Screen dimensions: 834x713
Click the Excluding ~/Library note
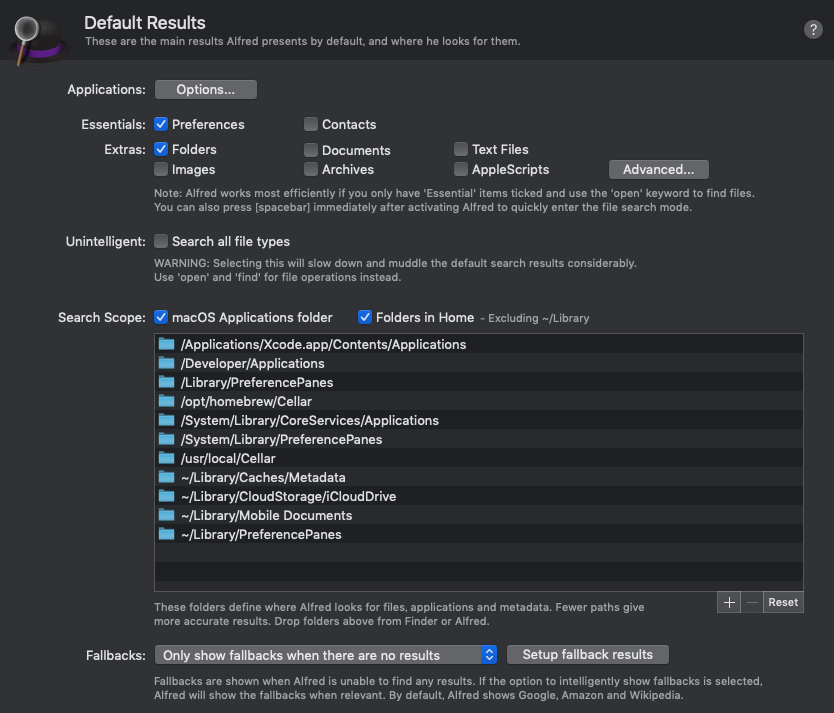coord(535,318)
